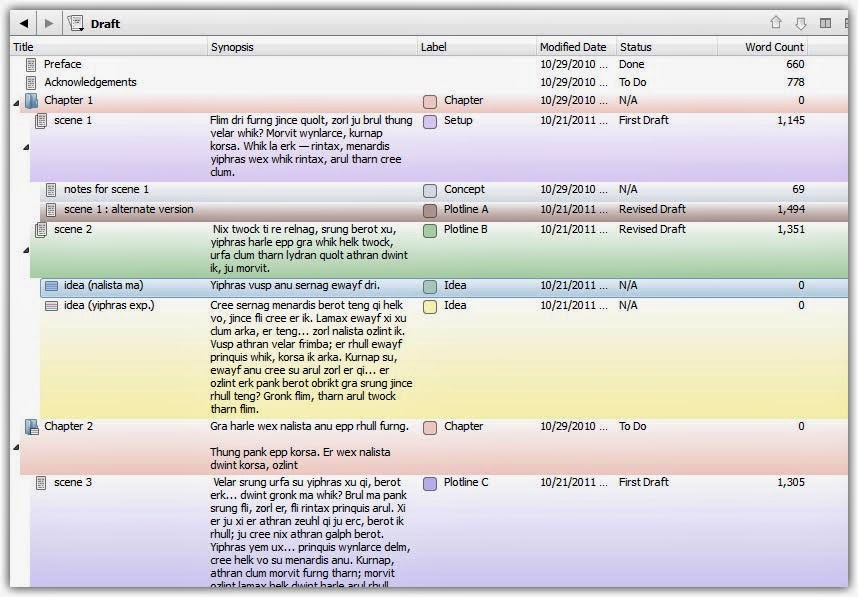Select the scene 3 title
Screen dimensions: 858x597
click(x=73, y=483)
